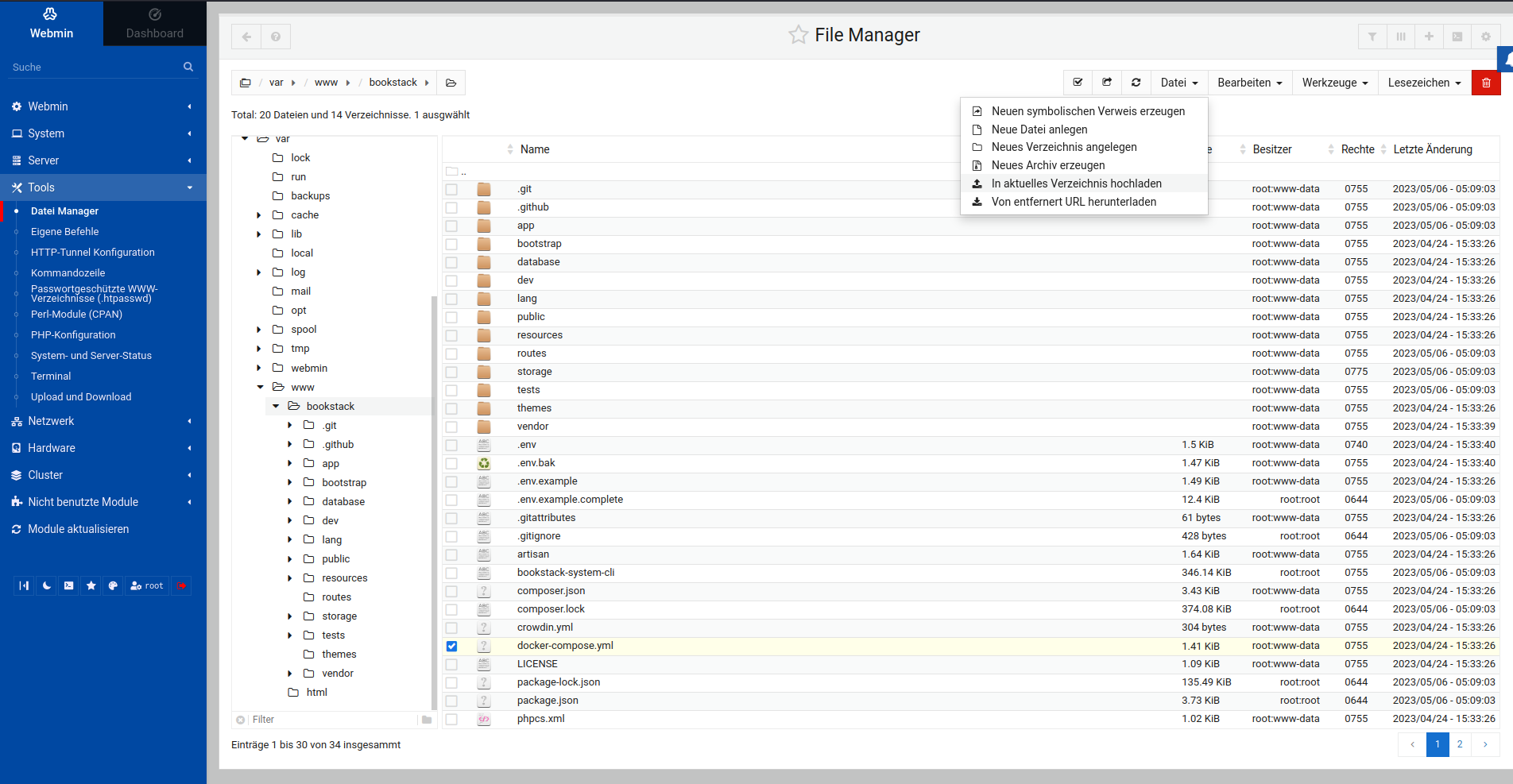Open the Lesezeichen dropdown
The width and height of the screenshot is (1513, 784).
pos(1424,83)
